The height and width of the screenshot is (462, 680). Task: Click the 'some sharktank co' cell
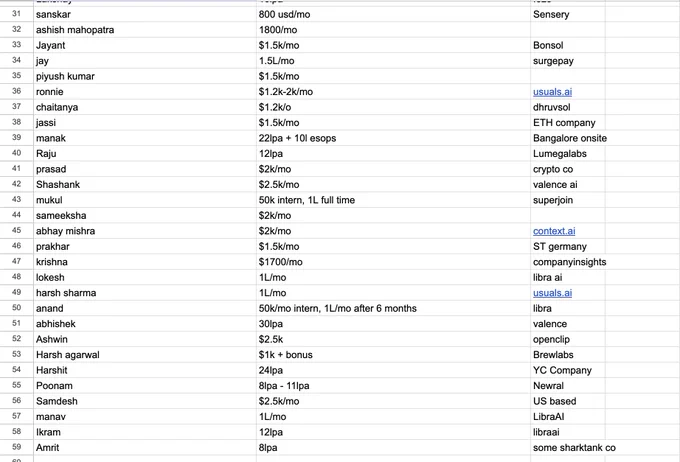(x=568, y=448)
